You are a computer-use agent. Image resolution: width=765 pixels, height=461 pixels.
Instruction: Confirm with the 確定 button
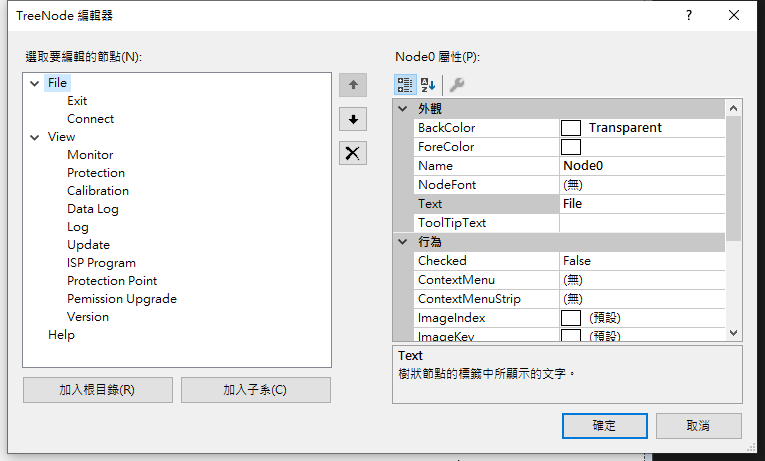pyautogui.click(x=604, y=426)
